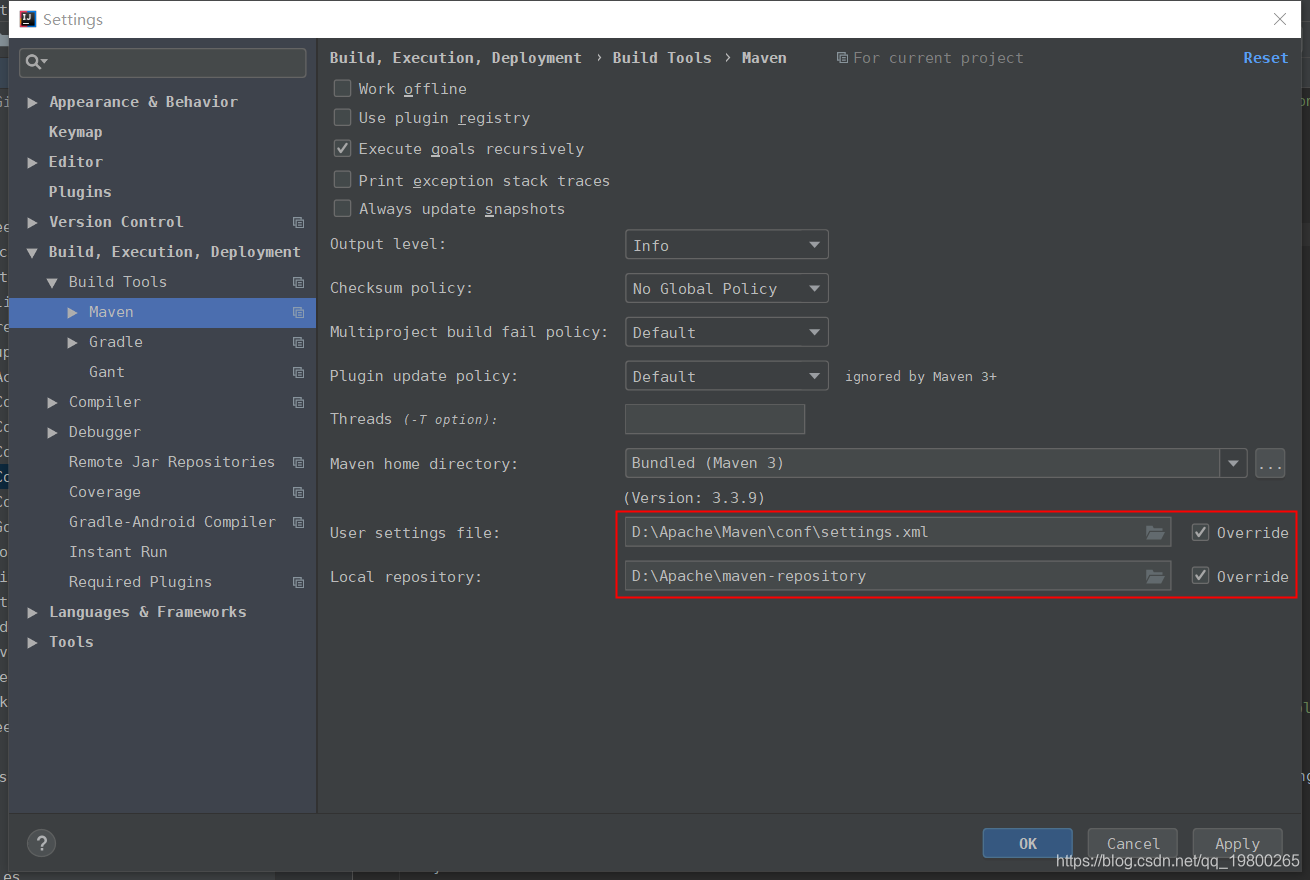Select Plugins in settings tree

(x=80, y=192)
